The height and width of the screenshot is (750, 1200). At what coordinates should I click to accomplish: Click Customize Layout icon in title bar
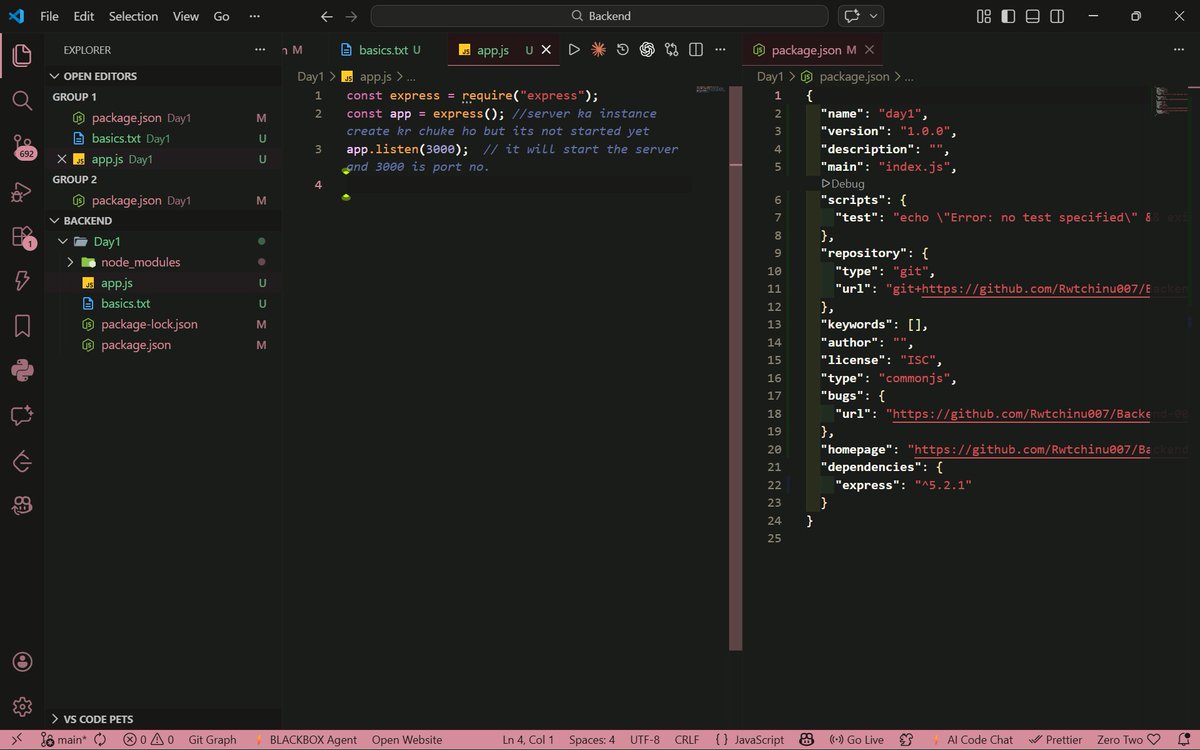[x=984, y=16]
